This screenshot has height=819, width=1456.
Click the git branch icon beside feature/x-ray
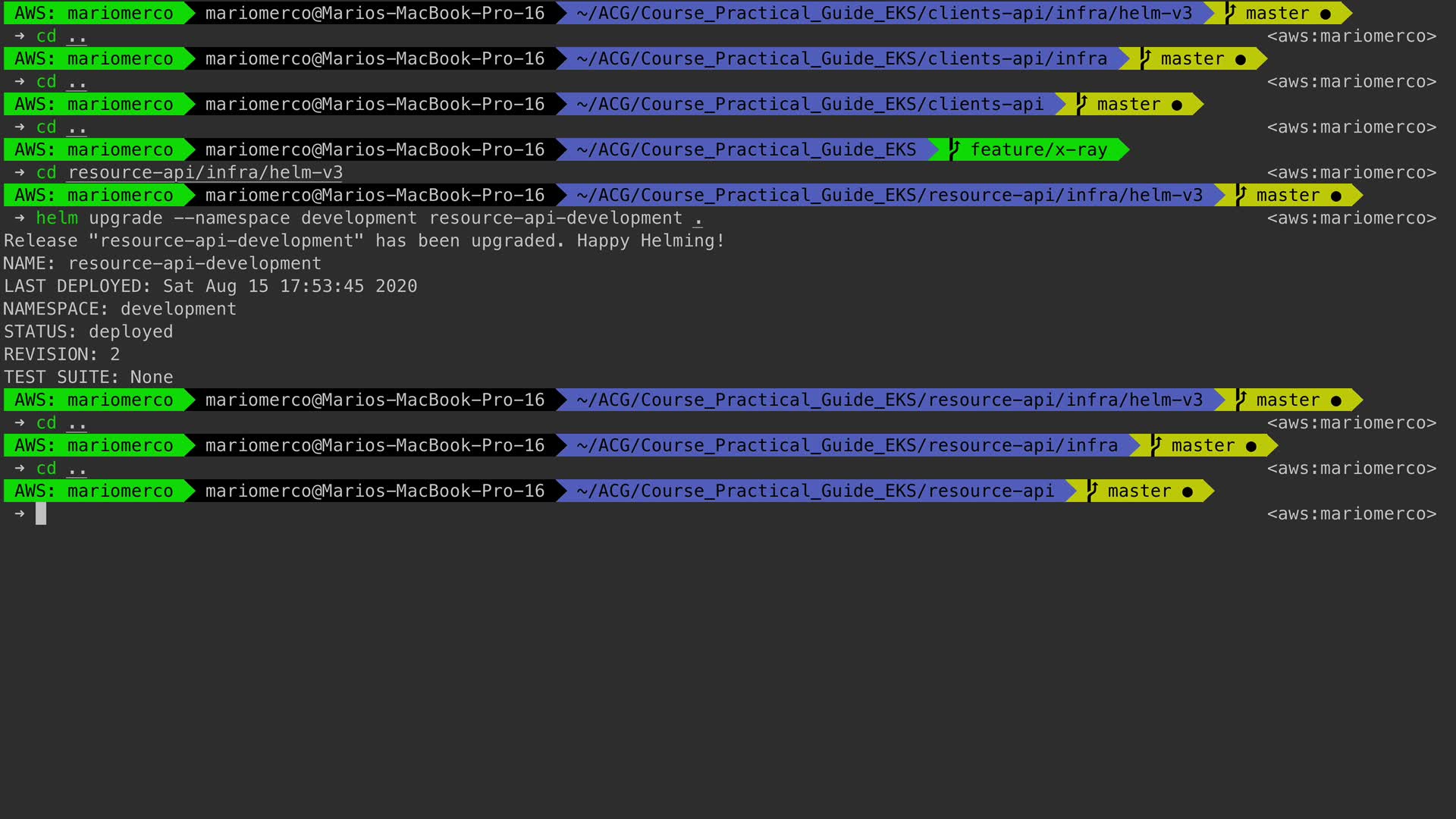[x=955, y=149]
